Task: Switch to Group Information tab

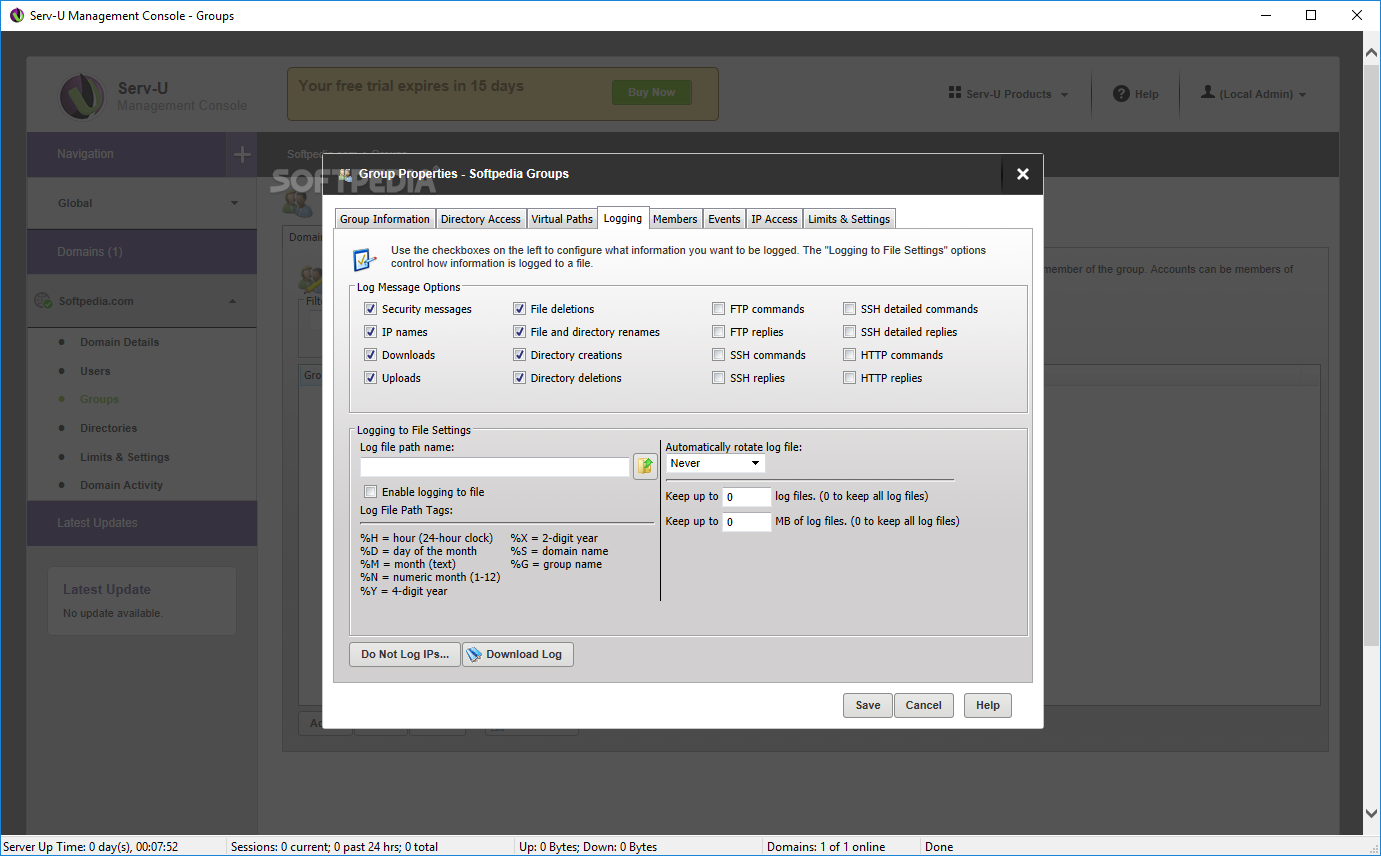Action: 385,219
